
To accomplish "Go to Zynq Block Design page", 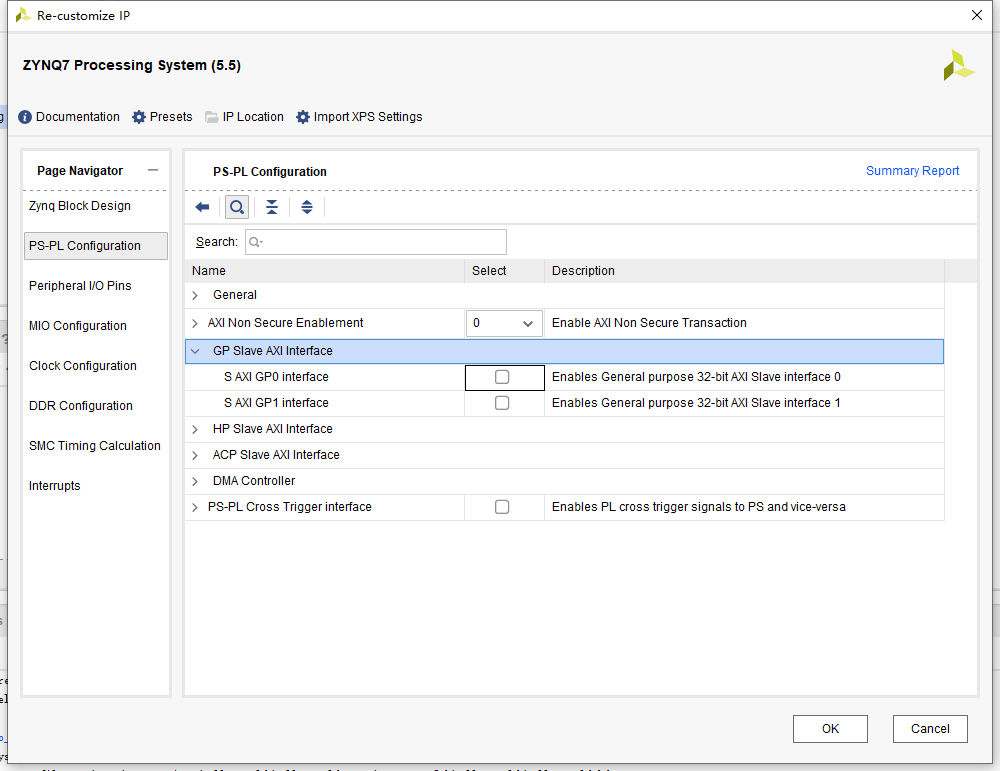I will point(80,206).
